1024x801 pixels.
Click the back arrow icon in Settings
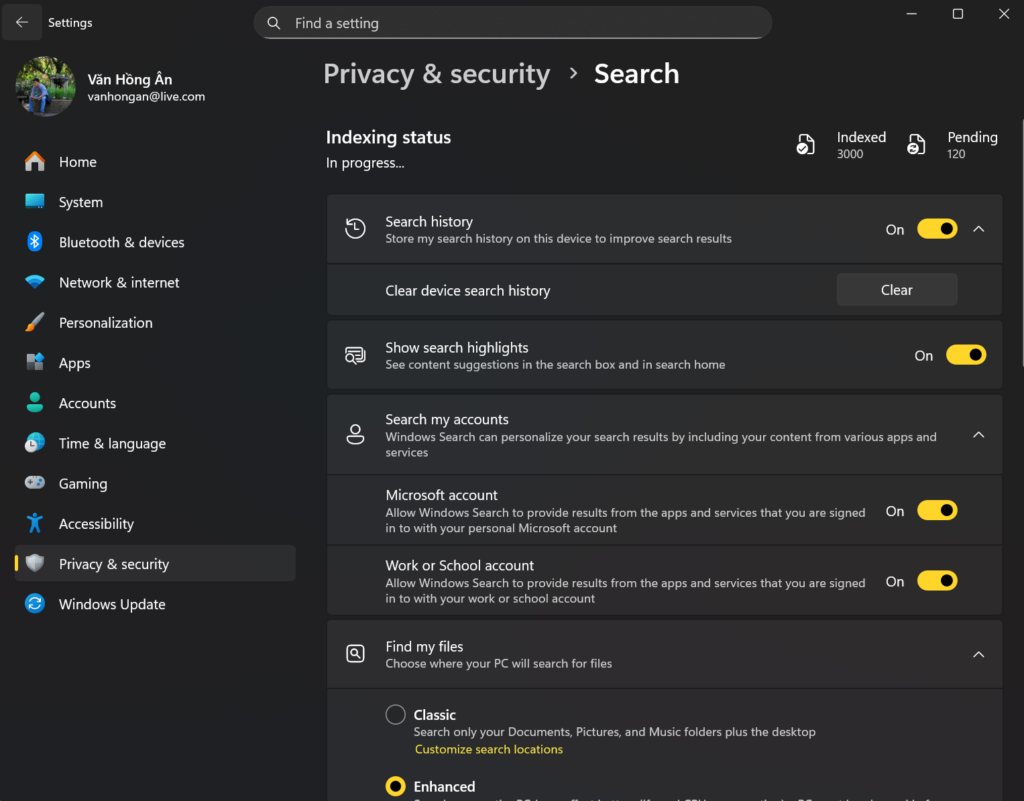tap(22, 22)
